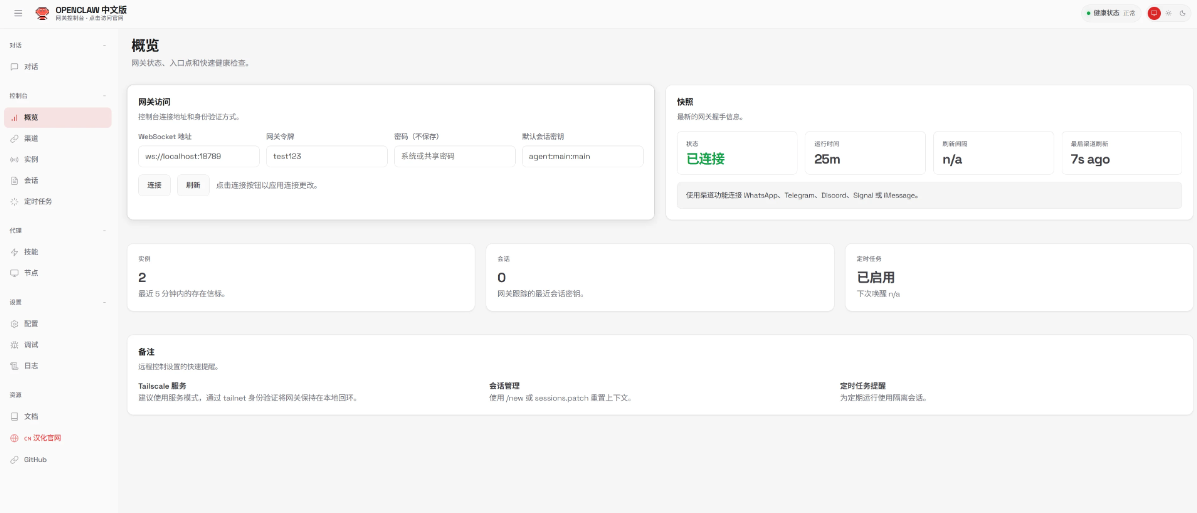Viewport: 1197px width, 513px height.
Task: Open 对话 chat icon in sidebar
Action: [14, 67]
